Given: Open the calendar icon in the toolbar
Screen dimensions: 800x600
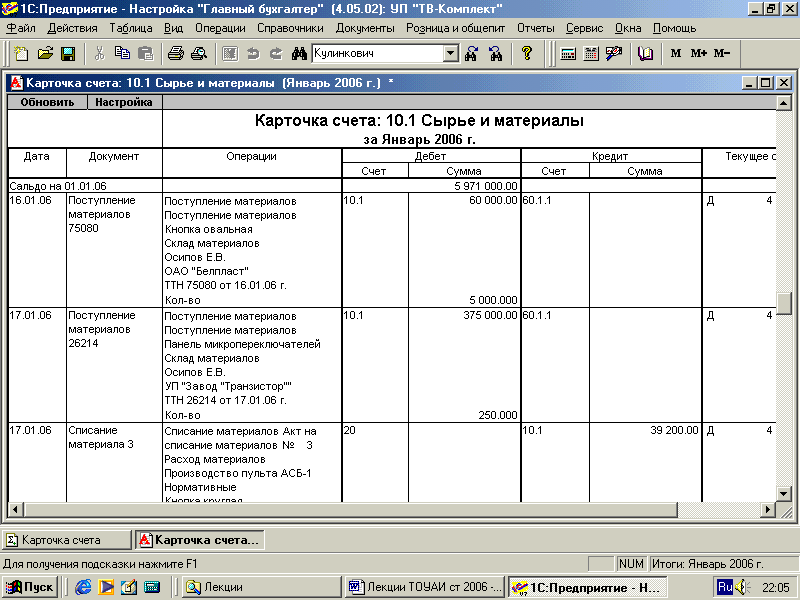Looking at the screenshot, I should (x=591, y=54).
